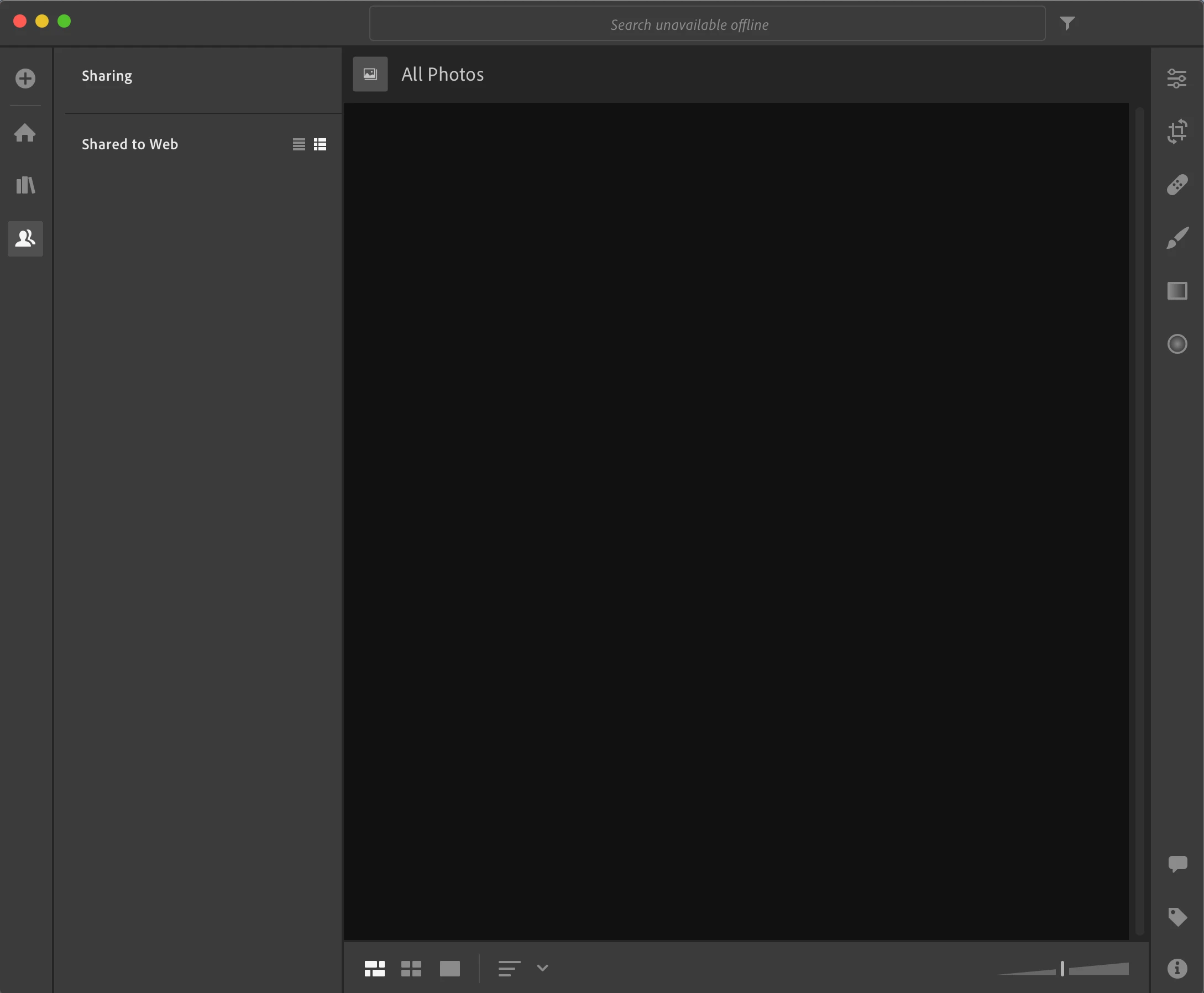Open the Edit sliders panel

tap(1176, 79)
